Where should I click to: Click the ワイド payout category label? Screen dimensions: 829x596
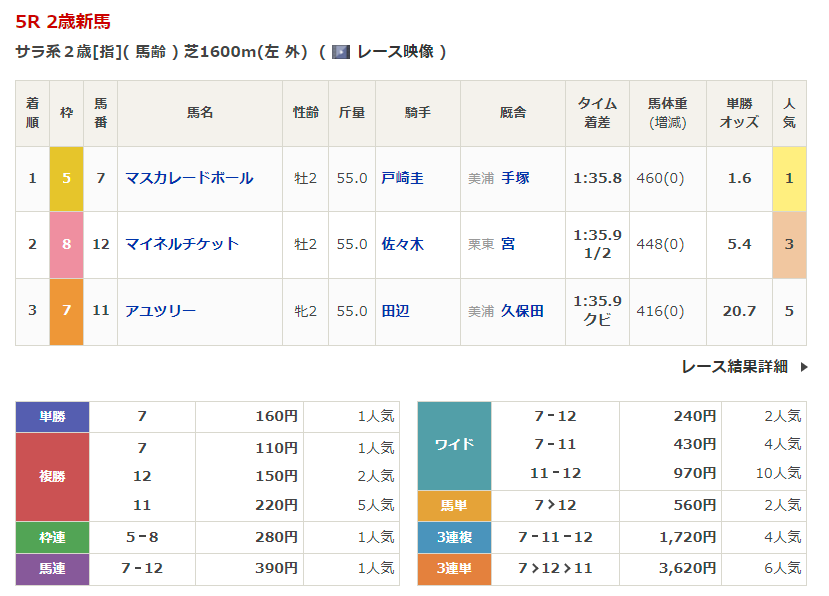[454, 445]
